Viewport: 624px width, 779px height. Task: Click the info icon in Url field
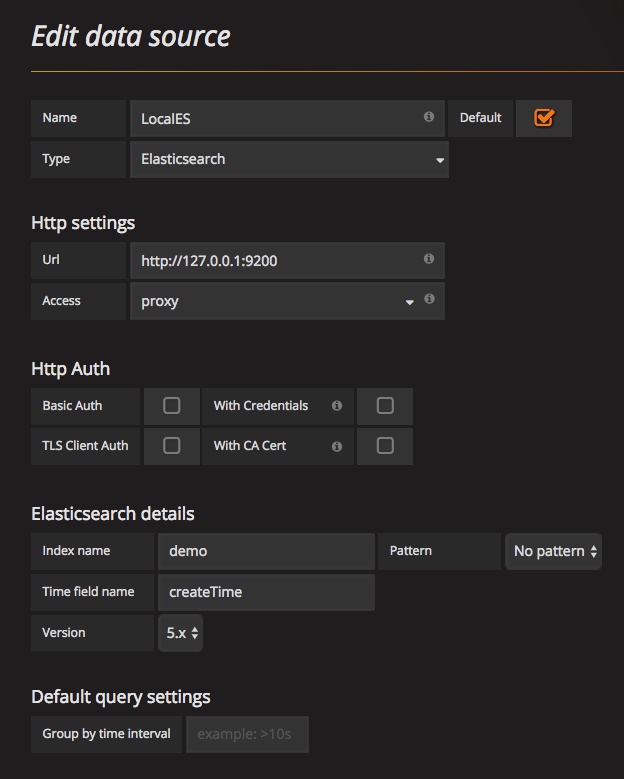click(x=429, y=259)
